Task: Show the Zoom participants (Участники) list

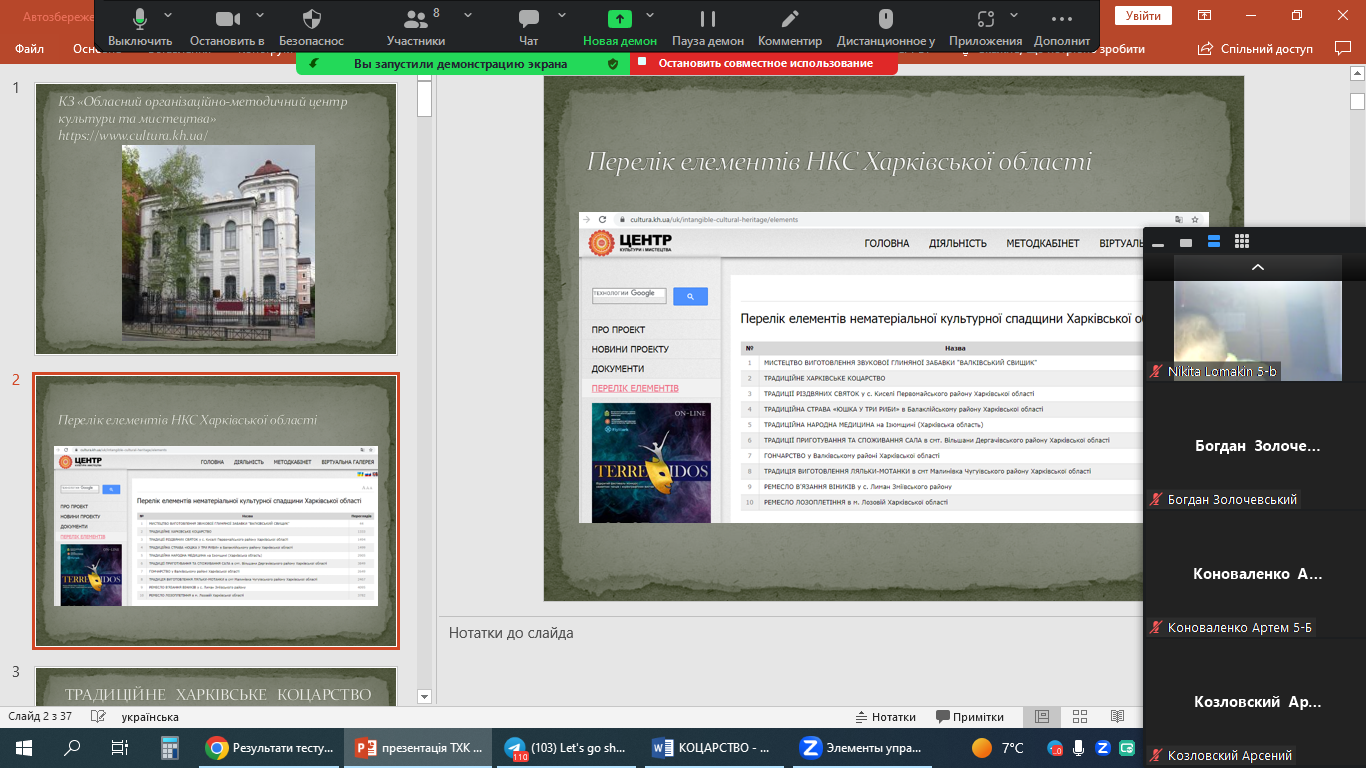Action: (416, 27)
